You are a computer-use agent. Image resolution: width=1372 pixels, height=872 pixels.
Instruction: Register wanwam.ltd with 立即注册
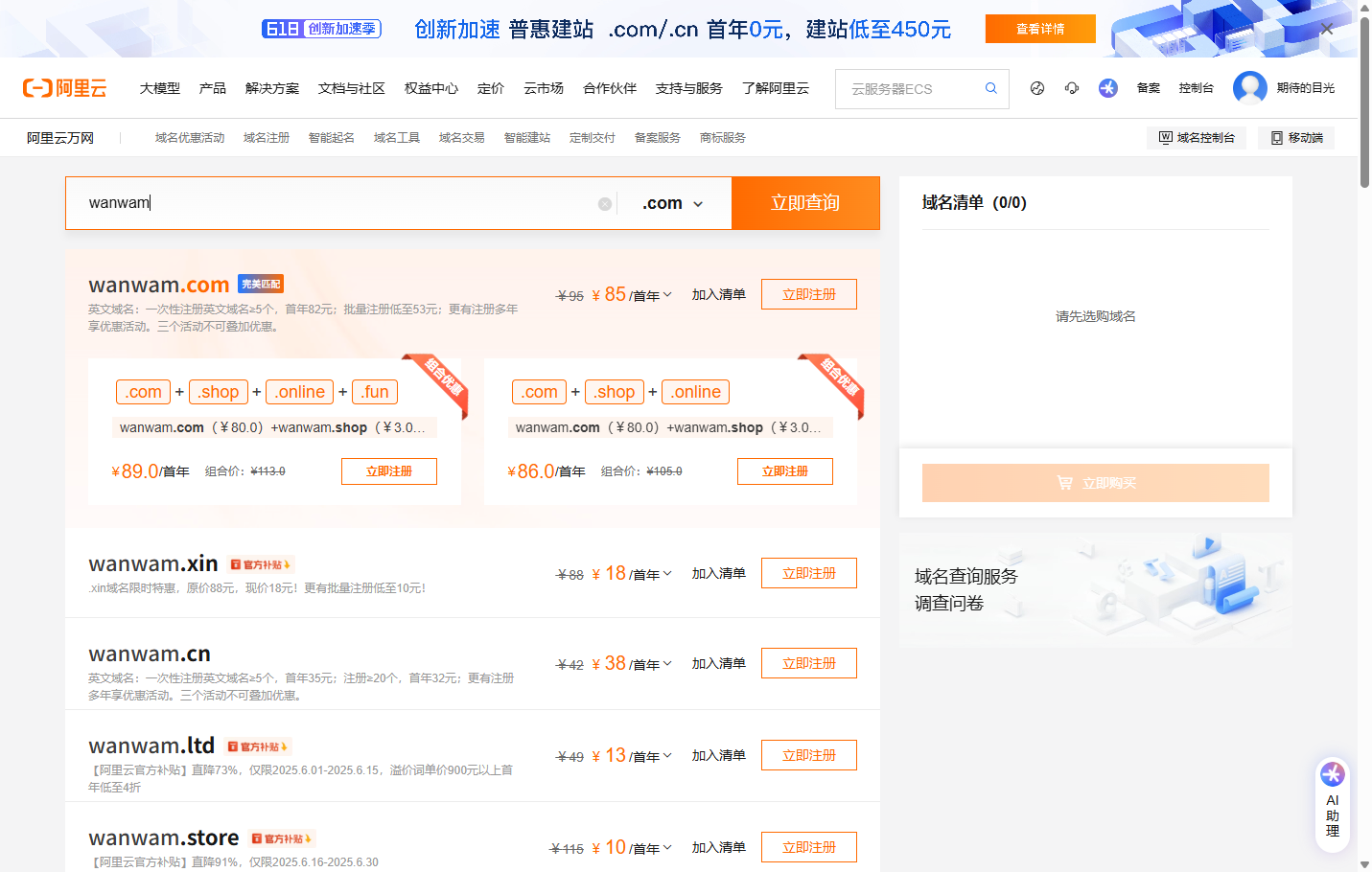tap(809, 755)
